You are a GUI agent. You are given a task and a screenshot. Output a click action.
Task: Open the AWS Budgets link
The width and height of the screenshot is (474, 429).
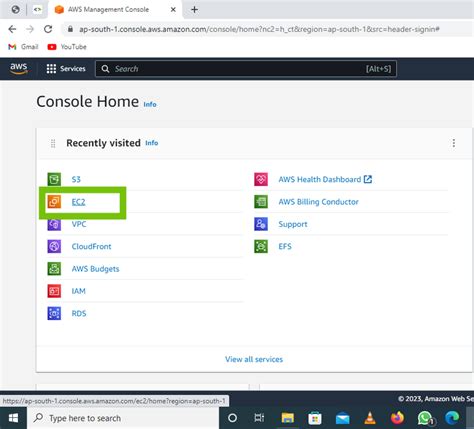(95, 269)
